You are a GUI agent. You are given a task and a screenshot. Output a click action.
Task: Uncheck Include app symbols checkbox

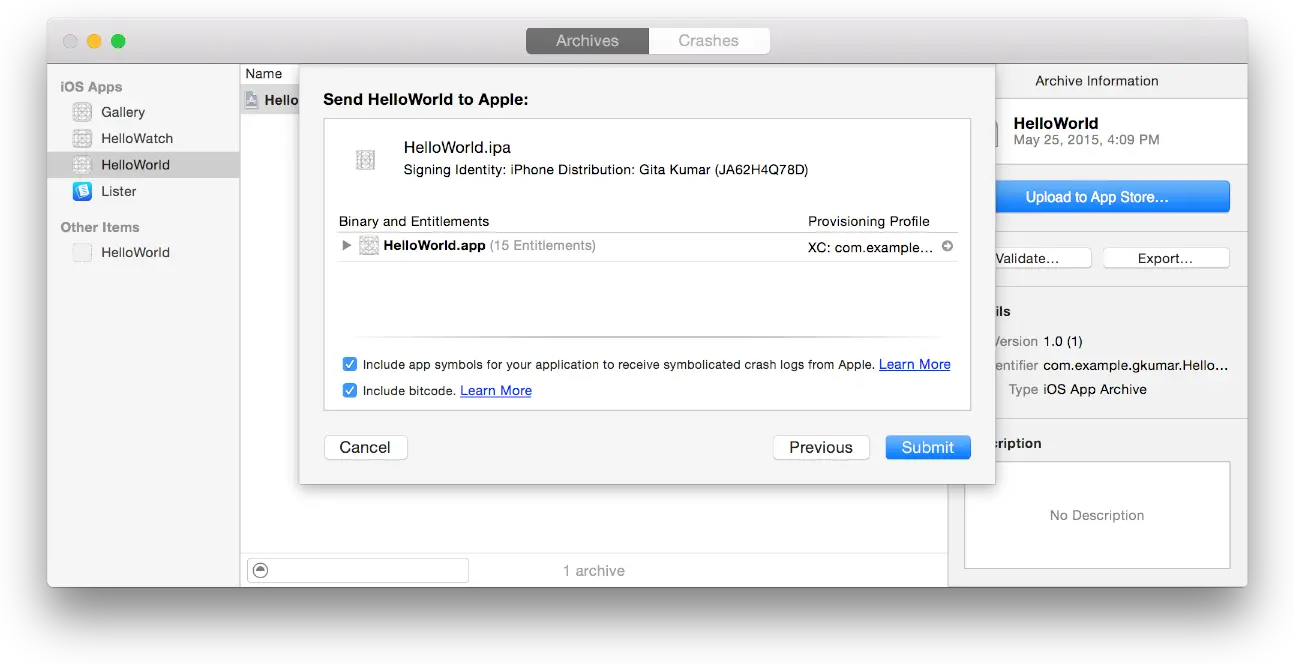tap(349, 364)
